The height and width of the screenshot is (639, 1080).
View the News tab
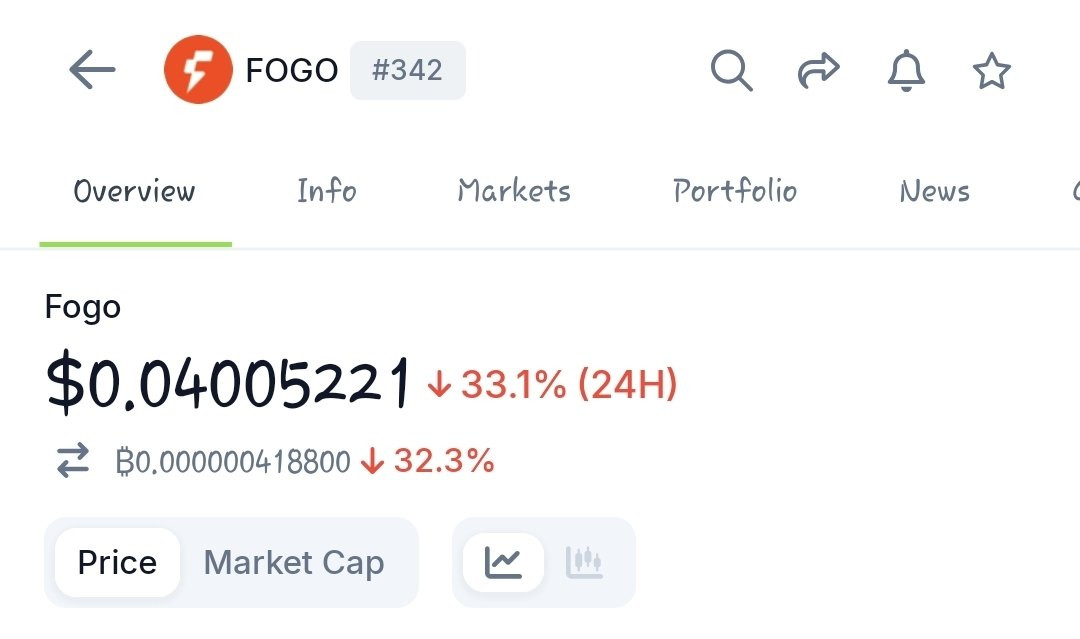tap(934, 191)
